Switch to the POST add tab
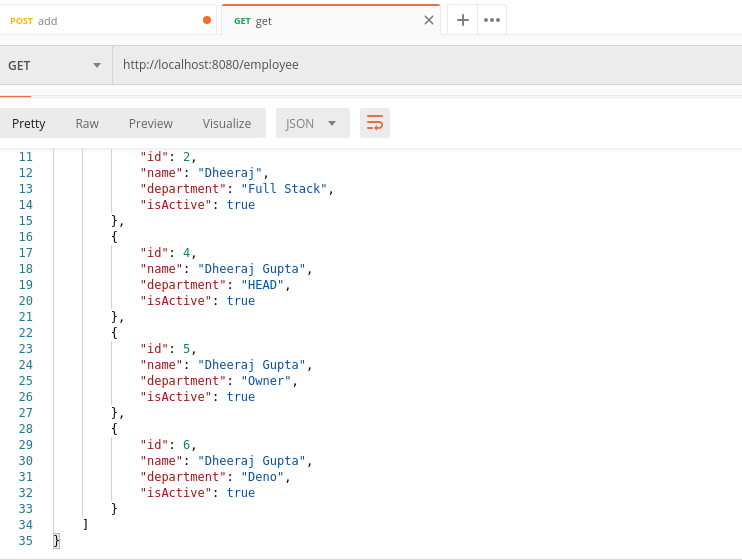742x560 pixels. tap(100, 20)
